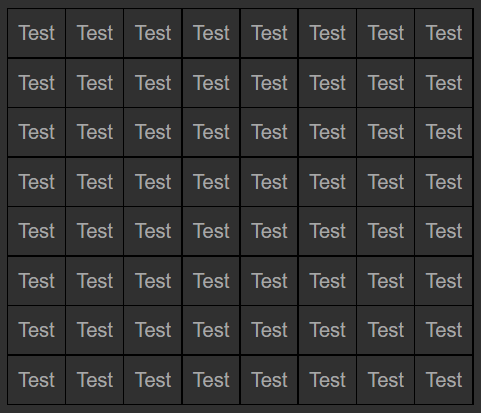Click the Test cell in row 7, column 2

95,330
